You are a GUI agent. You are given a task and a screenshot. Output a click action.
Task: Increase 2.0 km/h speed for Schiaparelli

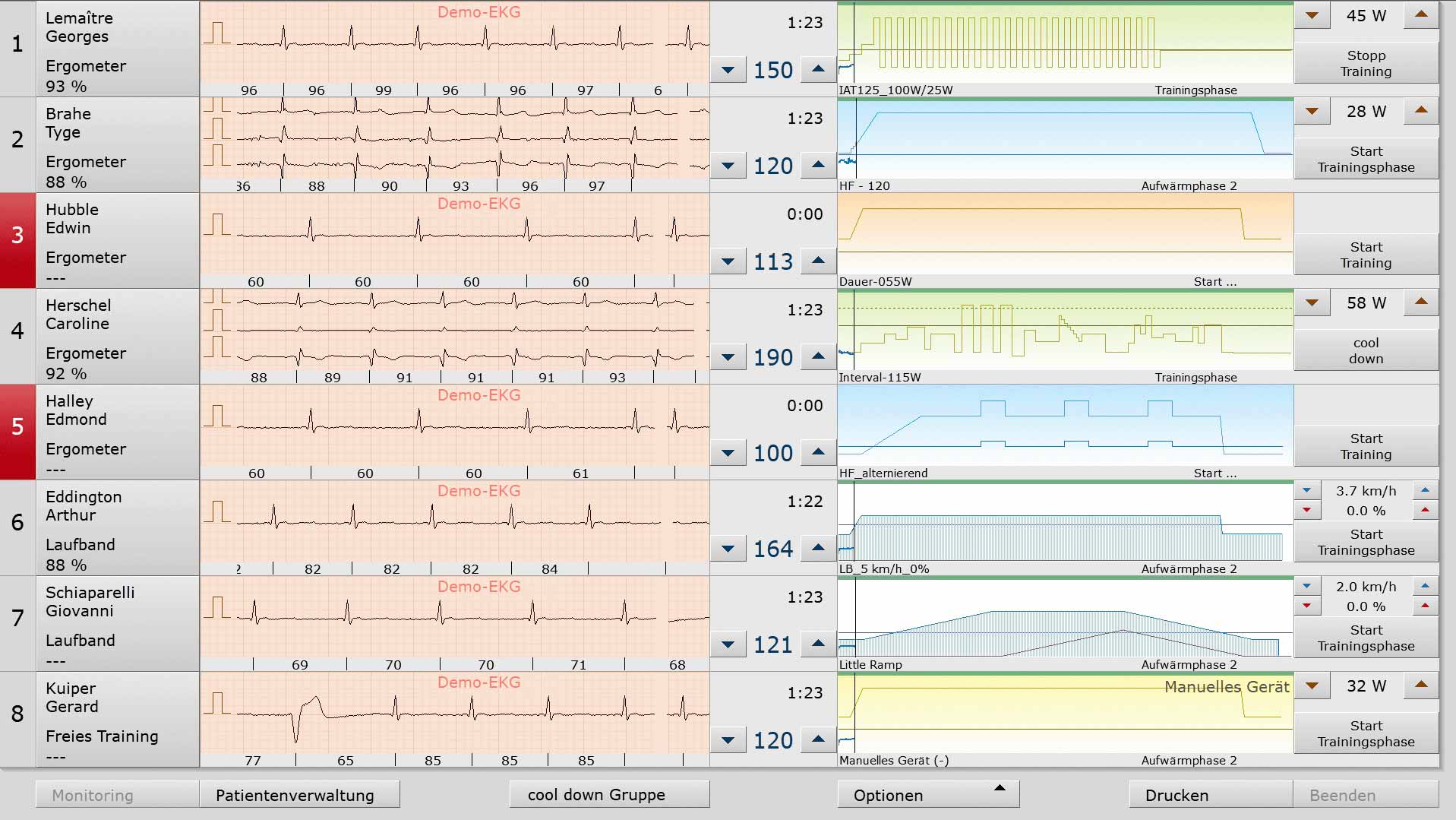pyautogui.click(x=1426, y=587)
